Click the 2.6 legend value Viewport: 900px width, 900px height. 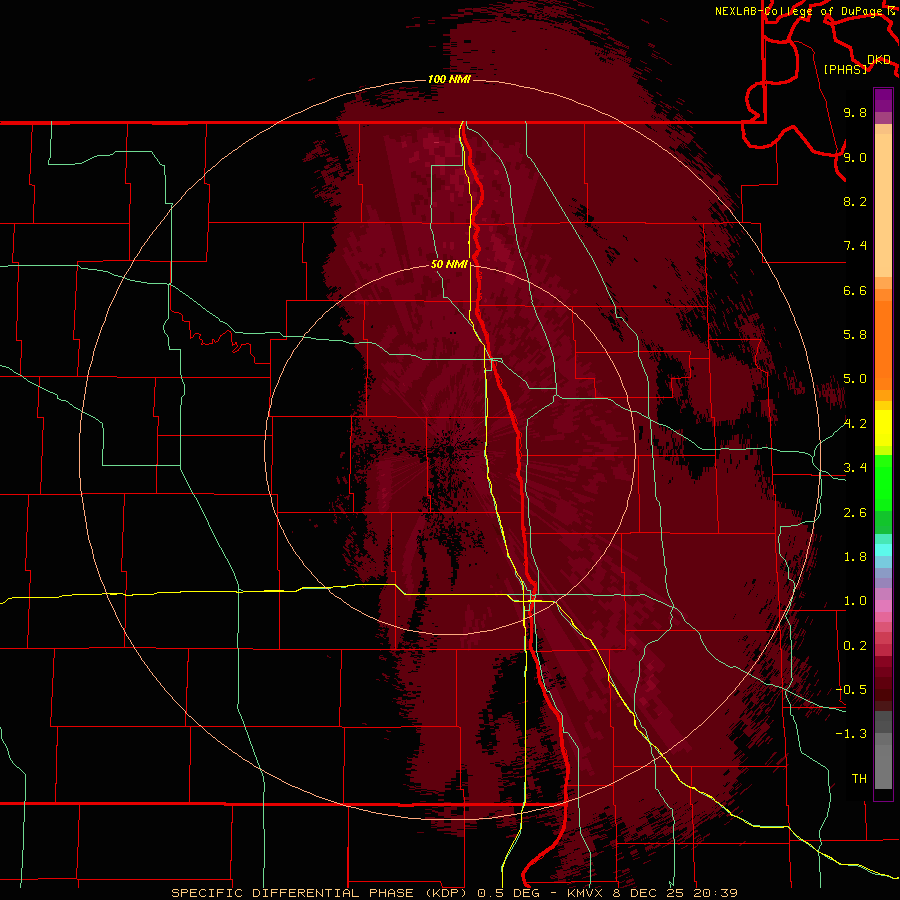[x=855, y=513]
